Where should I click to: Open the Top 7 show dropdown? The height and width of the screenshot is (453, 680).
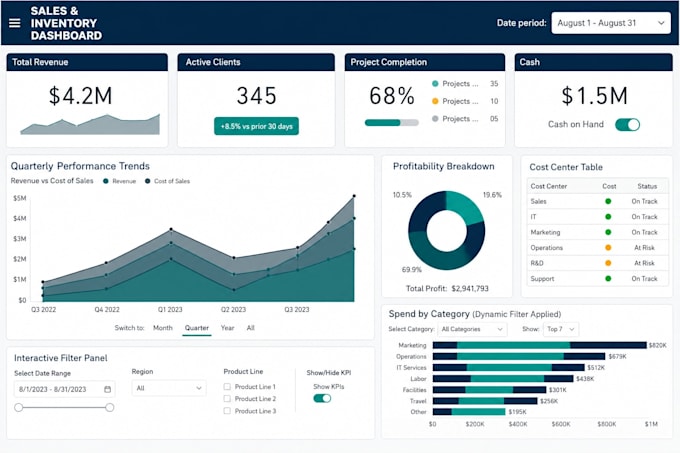(x=561, y=329)
